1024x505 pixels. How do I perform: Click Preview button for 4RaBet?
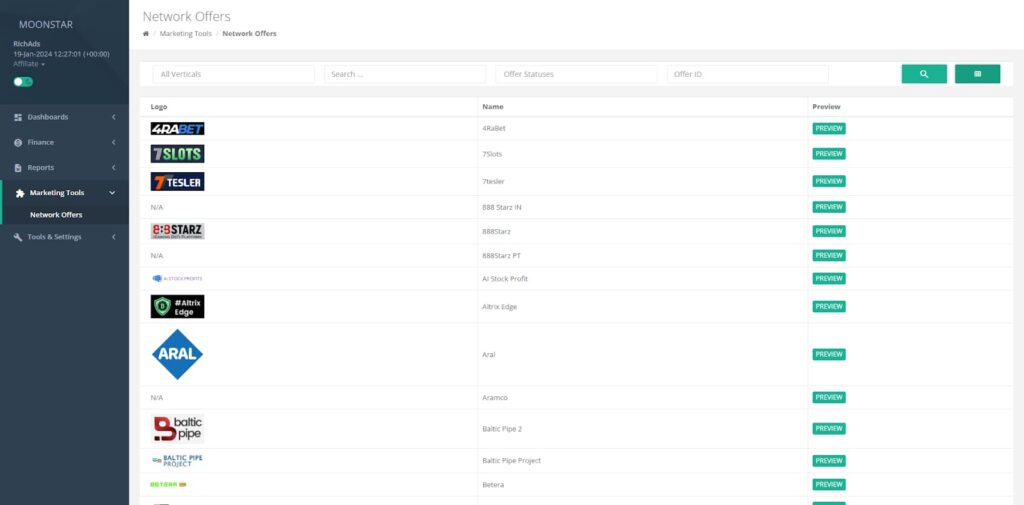pos(829,129)
